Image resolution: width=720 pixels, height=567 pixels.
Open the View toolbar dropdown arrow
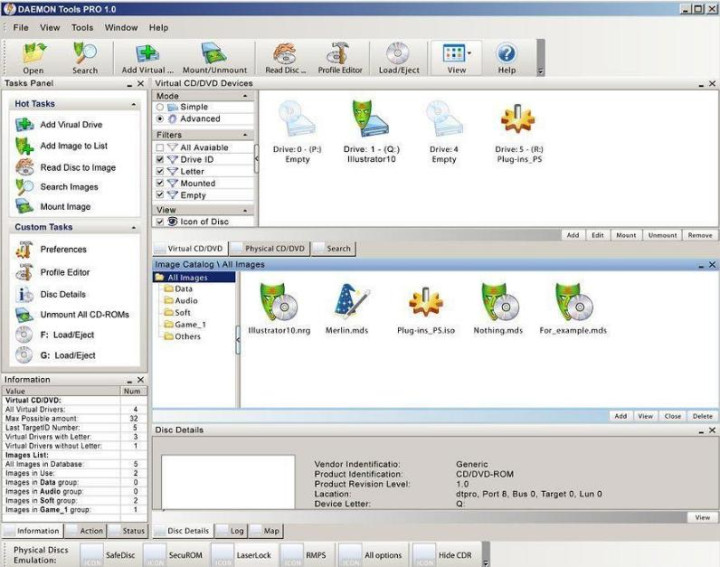click(469, 53)
